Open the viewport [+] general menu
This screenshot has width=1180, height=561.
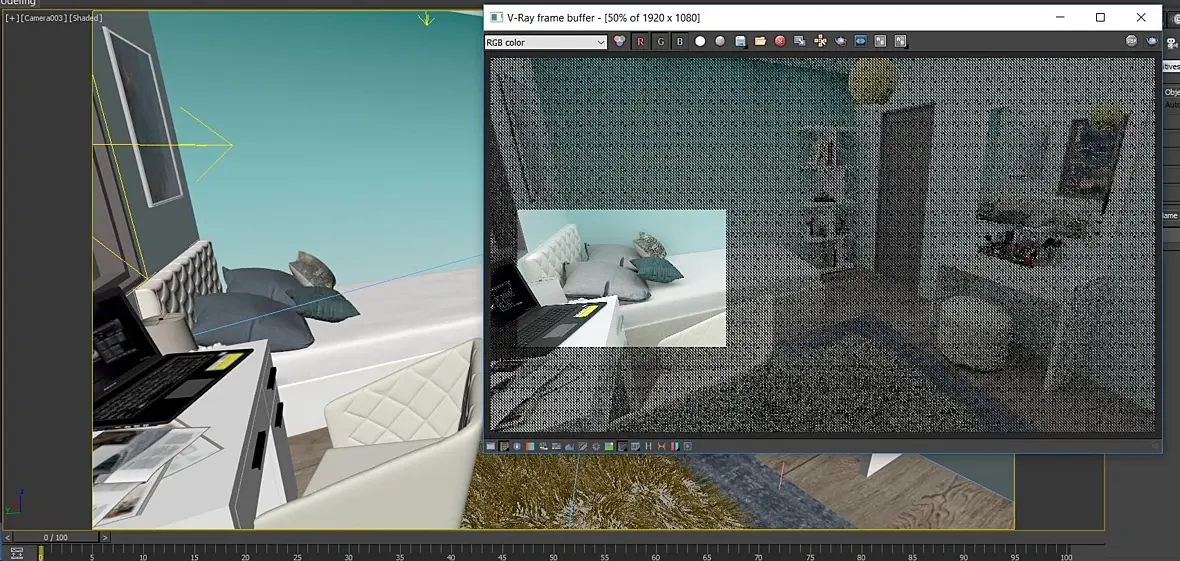tap(12, 19)
